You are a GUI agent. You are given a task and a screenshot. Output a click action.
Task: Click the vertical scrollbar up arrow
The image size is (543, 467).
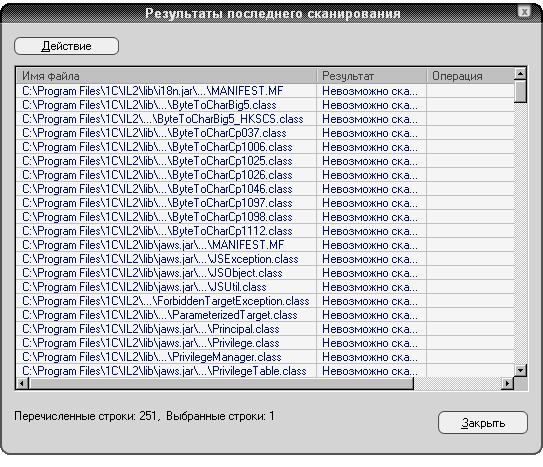[520, 74]
